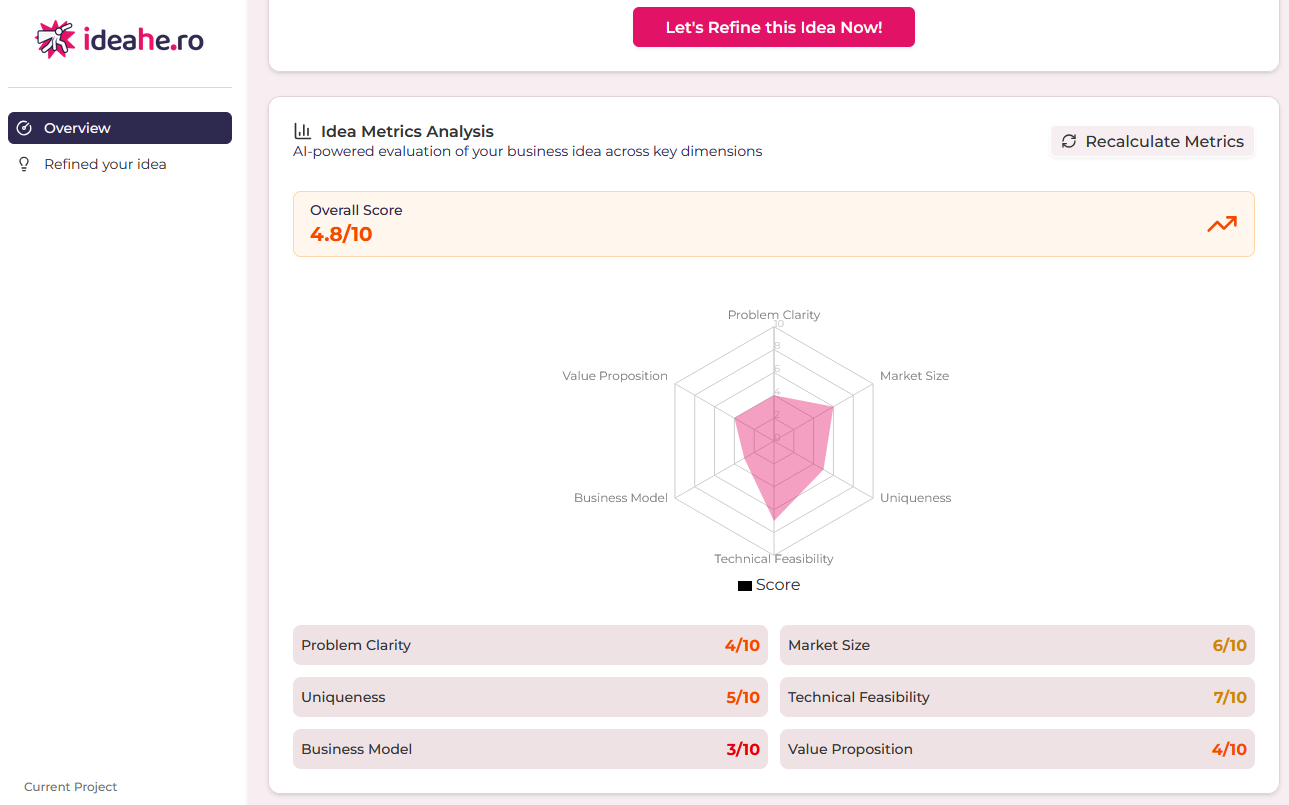This screenshot has width=1289, height=805.
Task: Toggle the Score series via the chart legend
Action: pyautogui.click(x=769, y=584)
